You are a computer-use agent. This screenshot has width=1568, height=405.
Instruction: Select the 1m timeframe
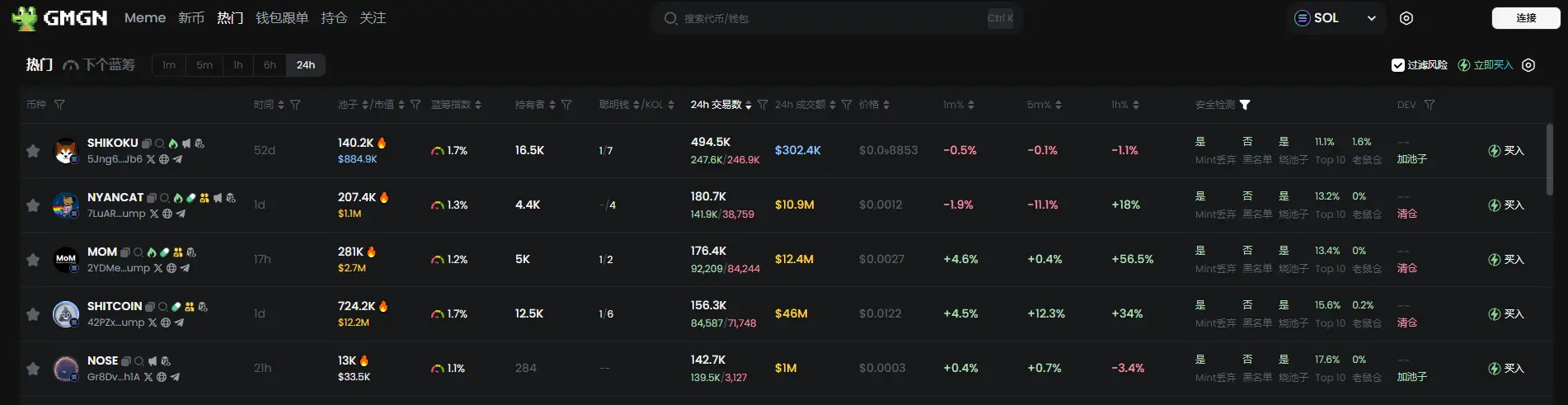click(169, 65)
